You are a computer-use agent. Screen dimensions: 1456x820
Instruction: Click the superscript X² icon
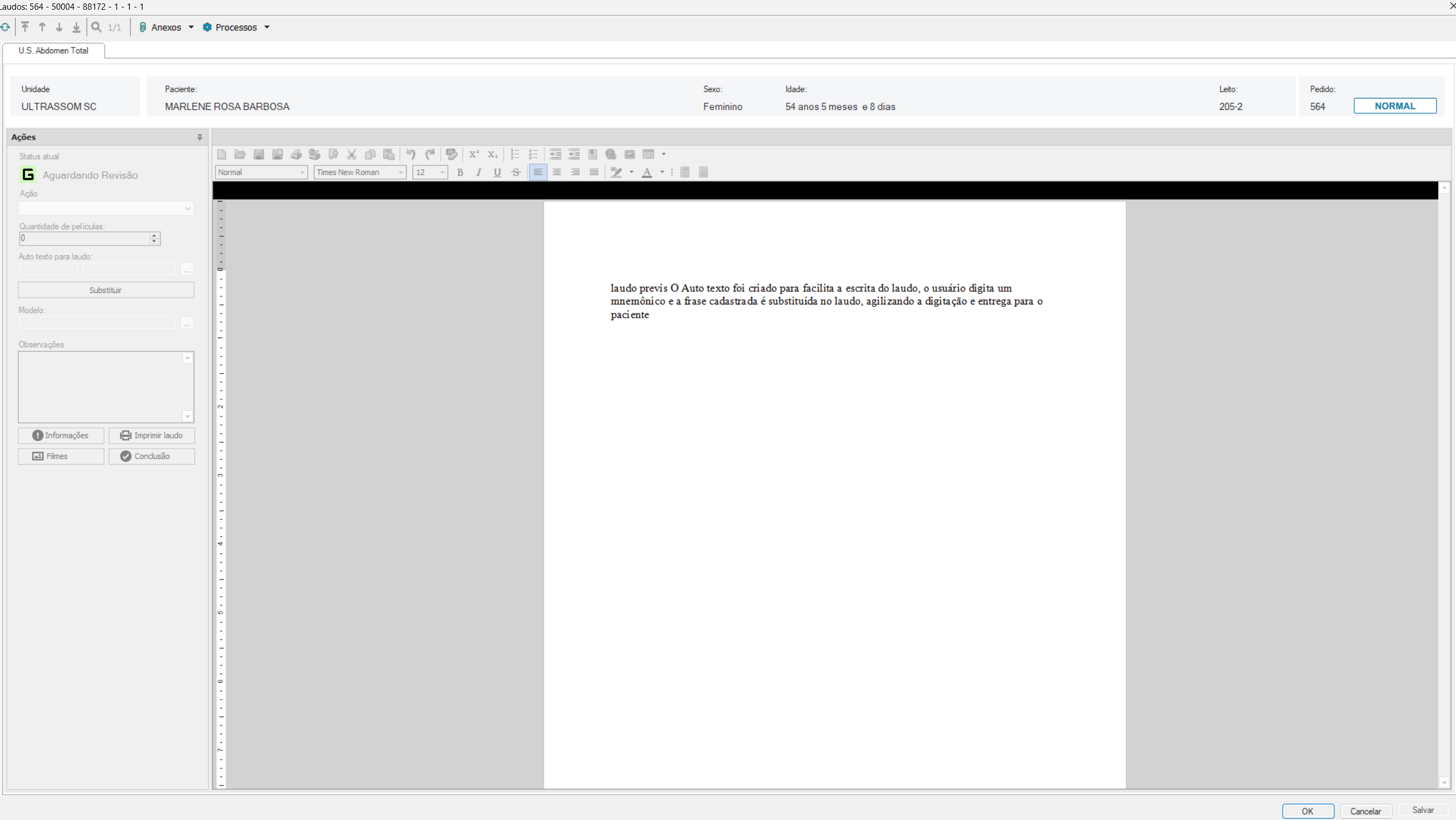click(x=474, y=154)
